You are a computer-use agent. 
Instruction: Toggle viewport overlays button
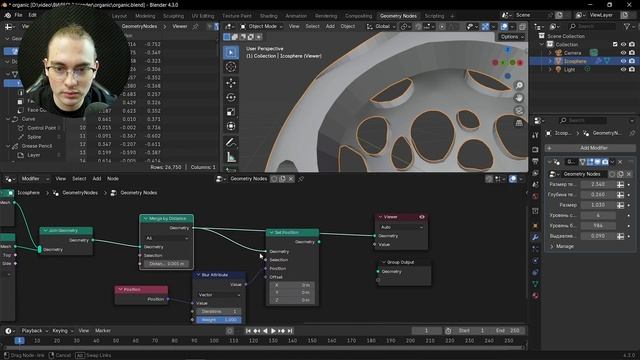pyautogui.click(x=504, y=27)
